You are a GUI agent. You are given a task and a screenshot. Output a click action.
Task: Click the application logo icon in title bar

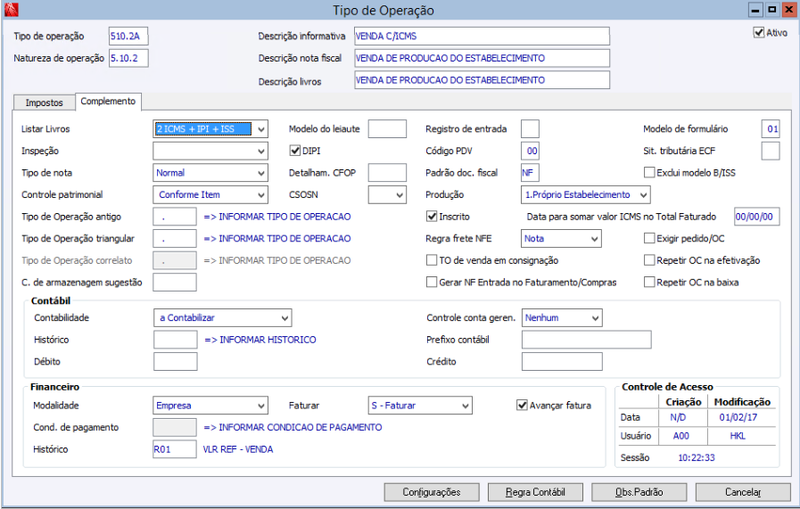11,10
